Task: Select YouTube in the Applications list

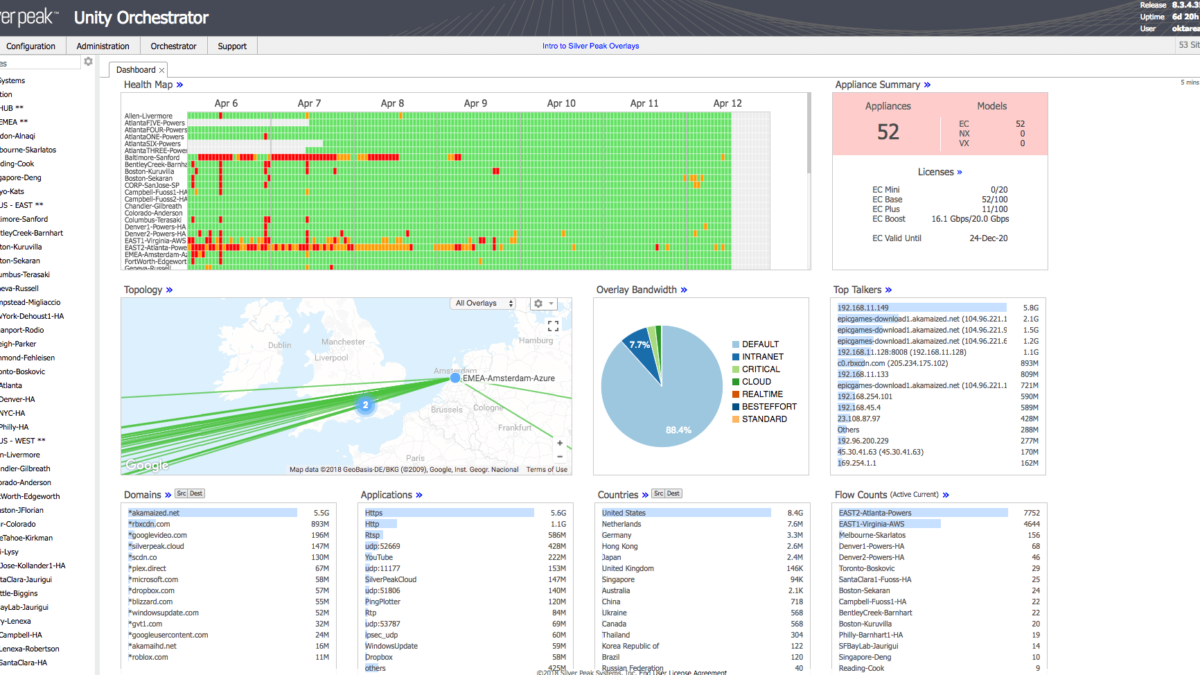Action: [x=466, y=557]
